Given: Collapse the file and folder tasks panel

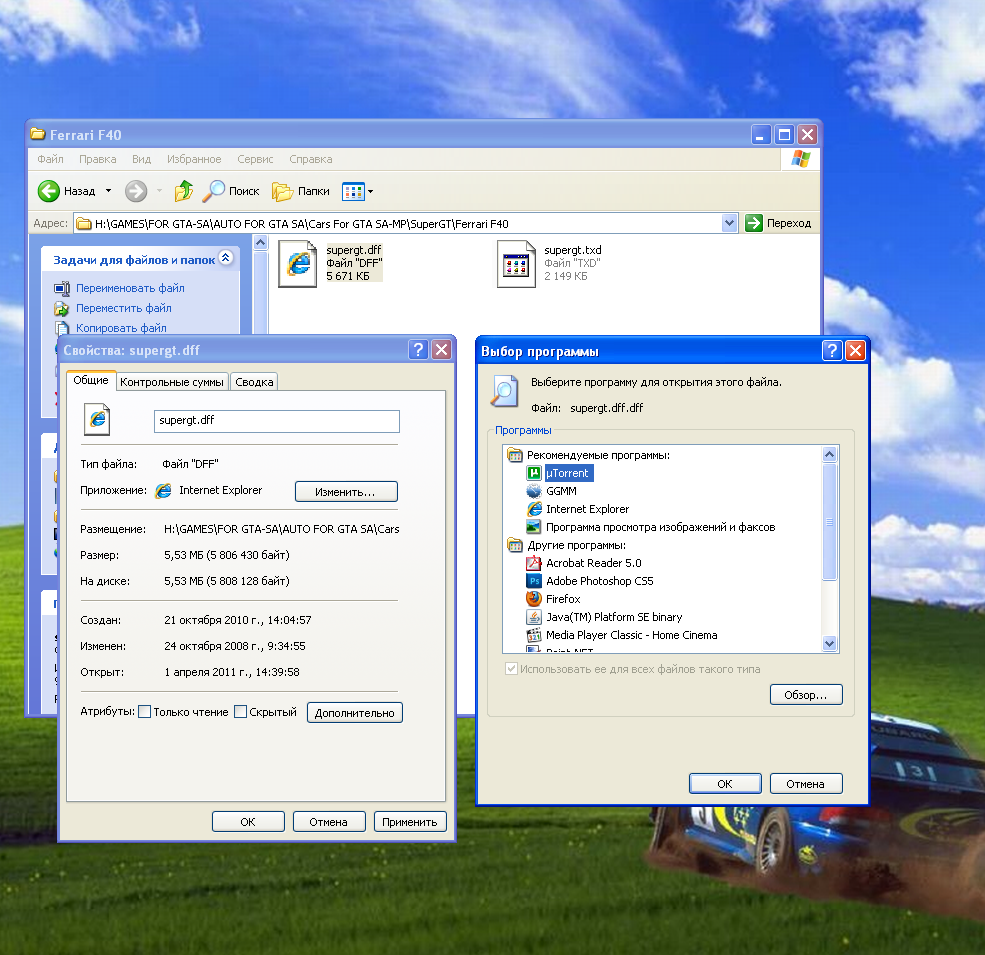Looking at the screenshot, I should click(226, 258).
